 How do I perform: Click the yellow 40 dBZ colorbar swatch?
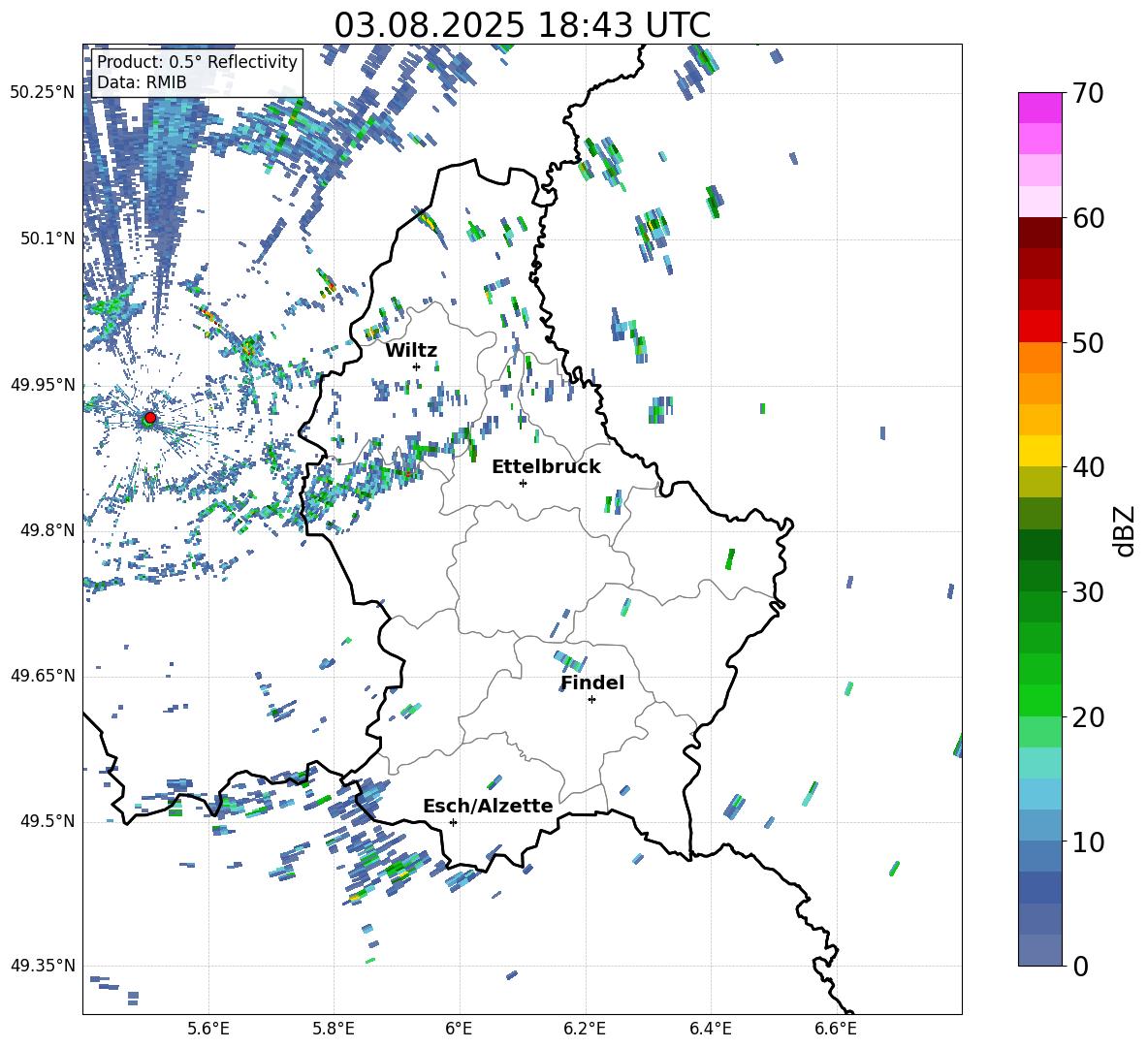[x=1039, y=451]
